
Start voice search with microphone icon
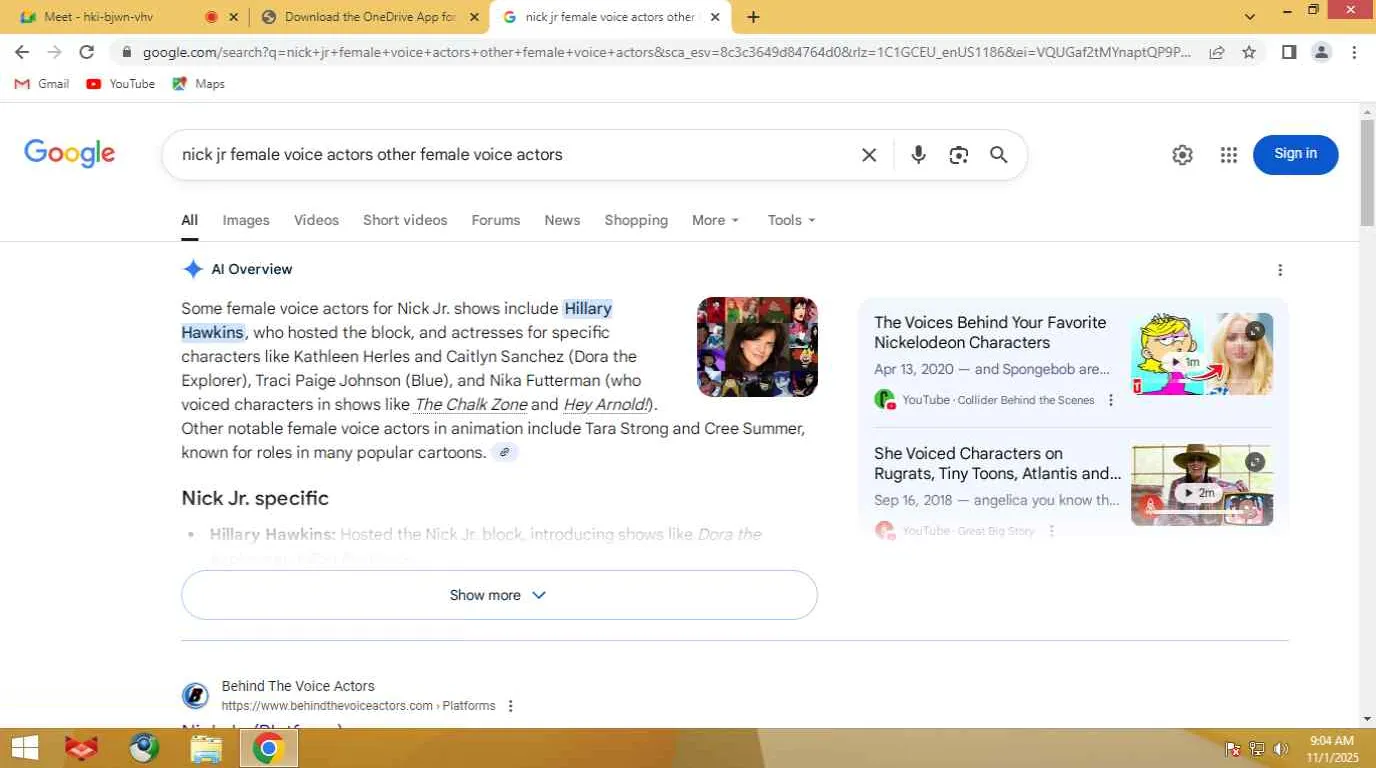(x=918, y=155)
